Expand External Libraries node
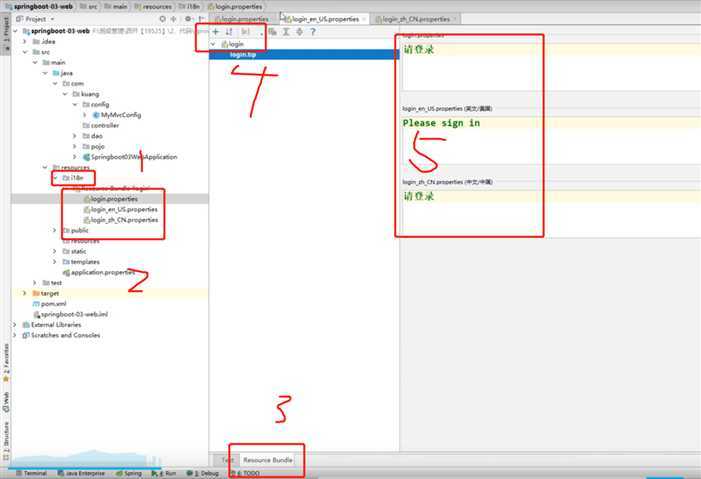The width and height of the screenshot is (701, 479). 16,325
